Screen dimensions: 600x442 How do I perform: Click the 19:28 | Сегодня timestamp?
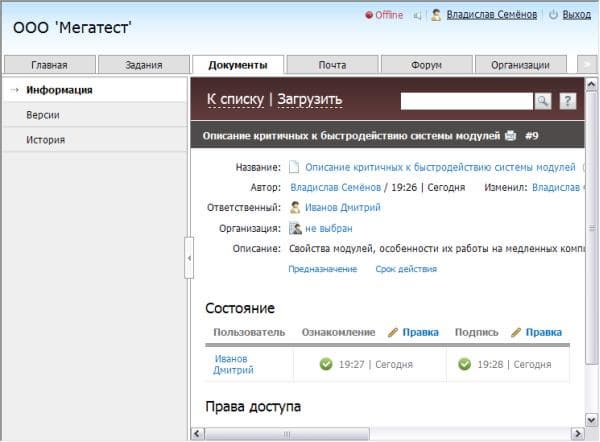[514, 364]
